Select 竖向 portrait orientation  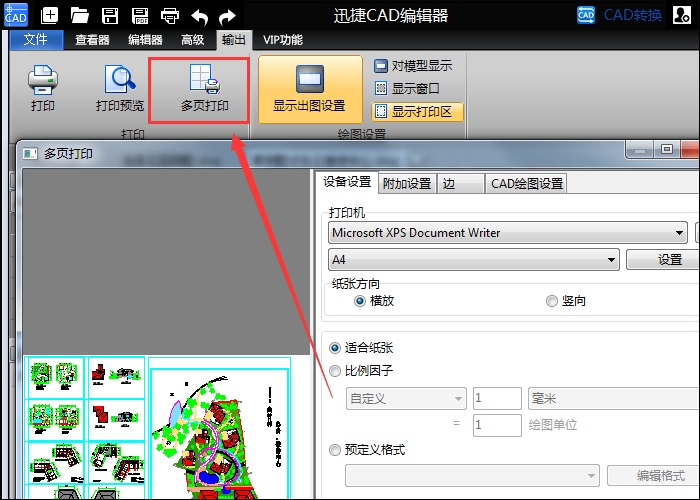tap(566, 301)
